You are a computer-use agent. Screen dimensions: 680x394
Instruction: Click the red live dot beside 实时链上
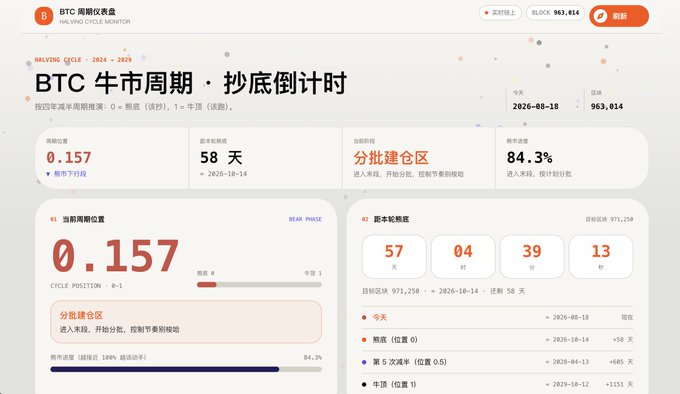click(486, 13)
